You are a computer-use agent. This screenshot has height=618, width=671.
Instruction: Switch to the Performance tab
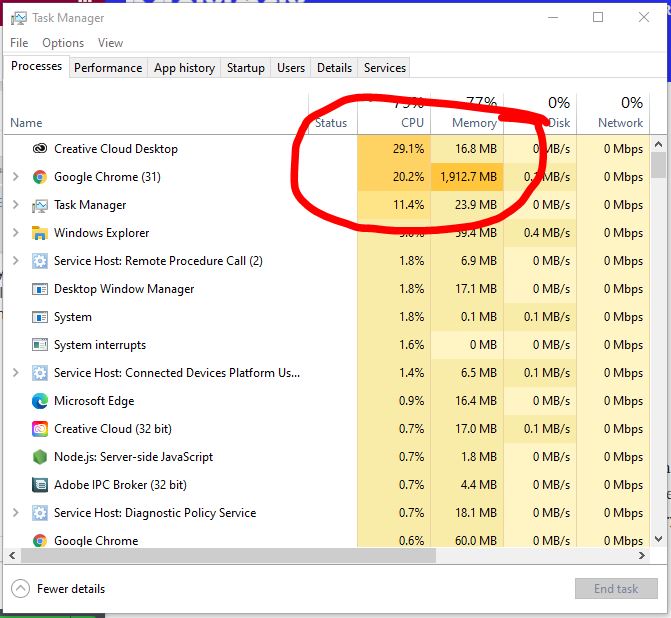[x=108, y=68]
